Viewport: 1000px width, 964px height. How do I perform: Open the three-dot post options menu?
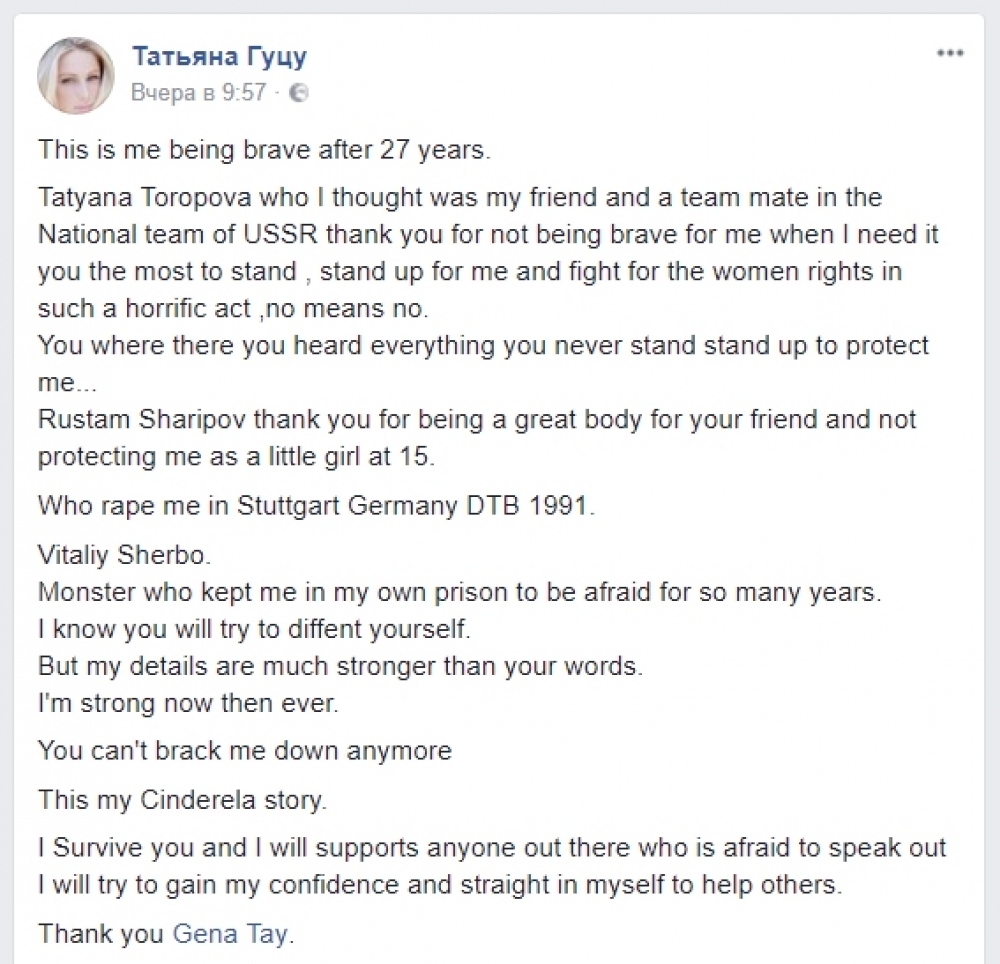click(949, 53)
